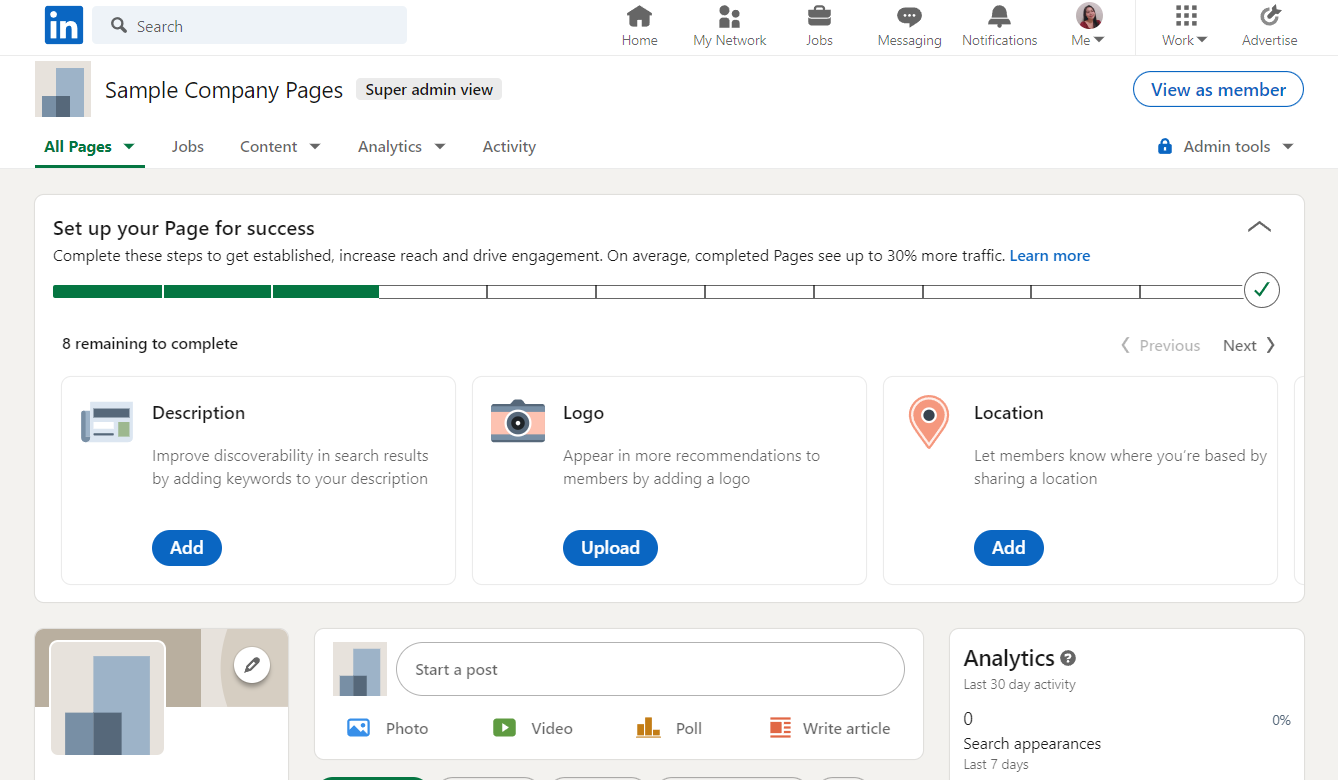Viewport: 1338px width, 780px height.
Task: Click the page setup progress bar
Action: click(x=649, y=291)
